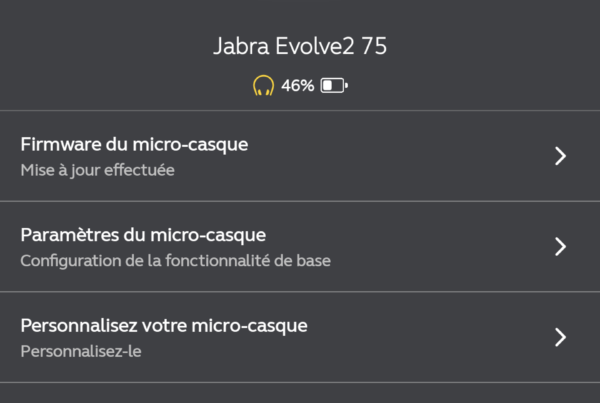Click the 46% battery percentage text
This screenshot has height=403, width=600.
tap(297, 85)
